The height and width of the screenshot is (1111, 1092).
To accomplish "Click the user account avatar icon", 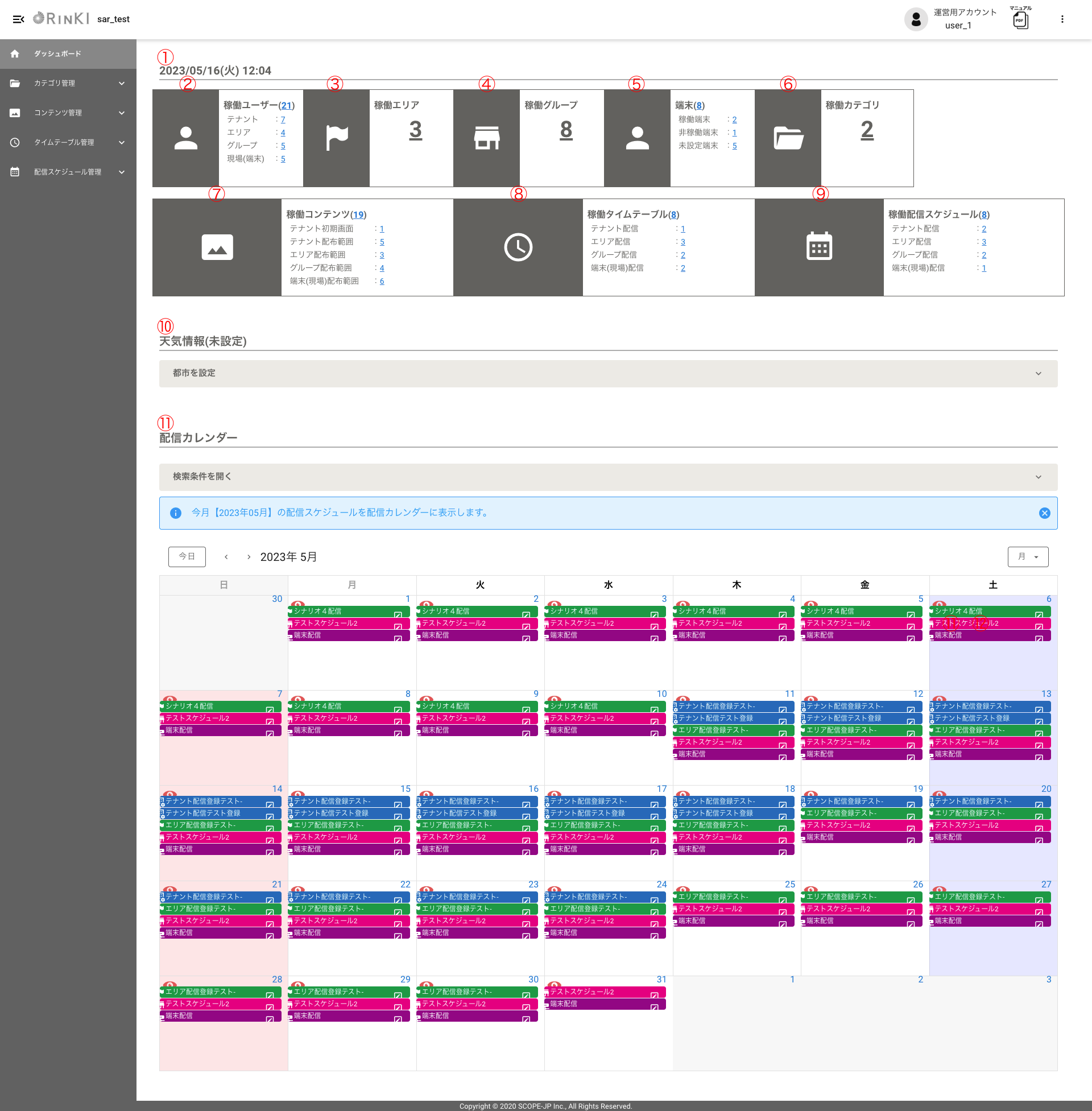I will [x=915, y=19].
